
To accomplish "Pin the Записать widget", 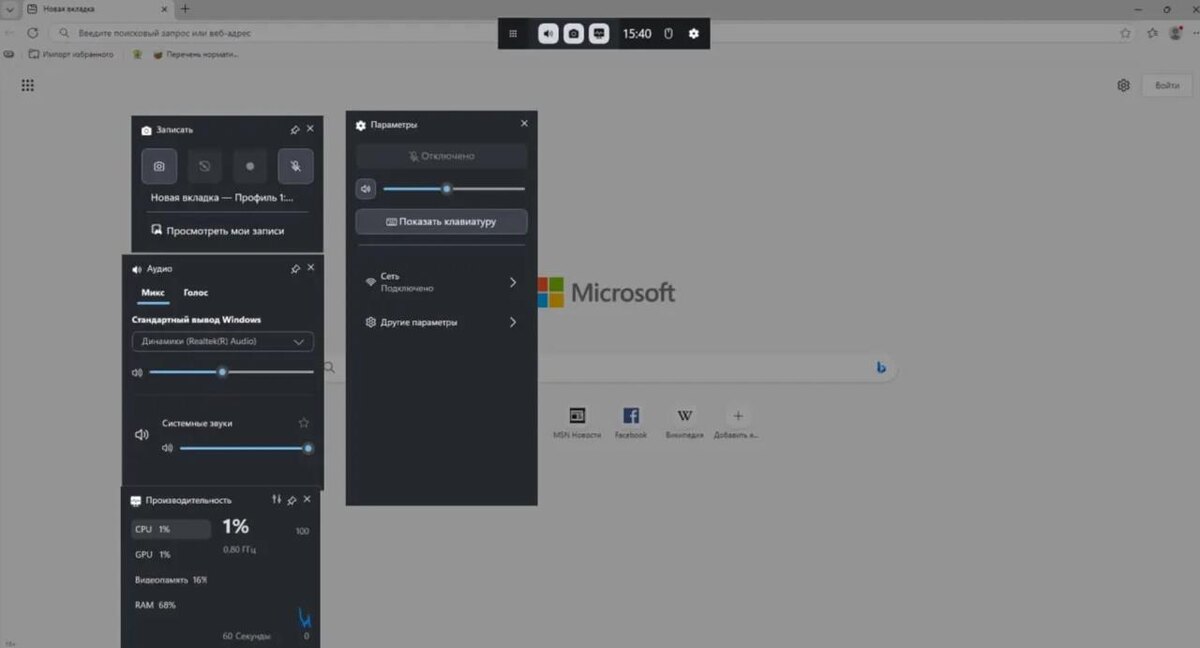I will coord(295,130).
